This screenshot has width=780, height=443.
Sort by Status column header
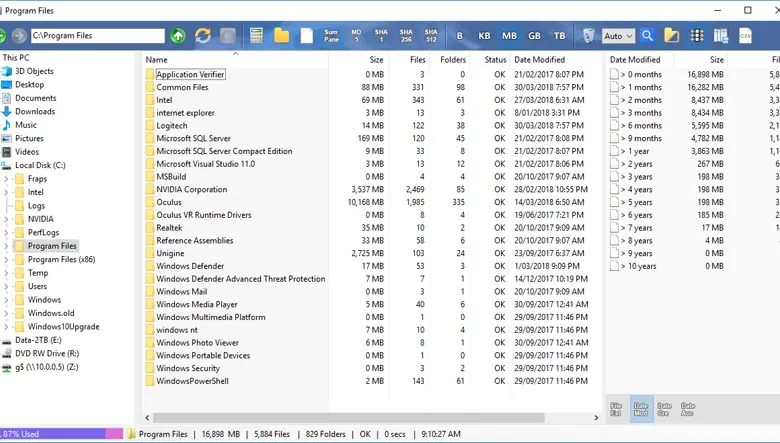(x=495, y=60)
